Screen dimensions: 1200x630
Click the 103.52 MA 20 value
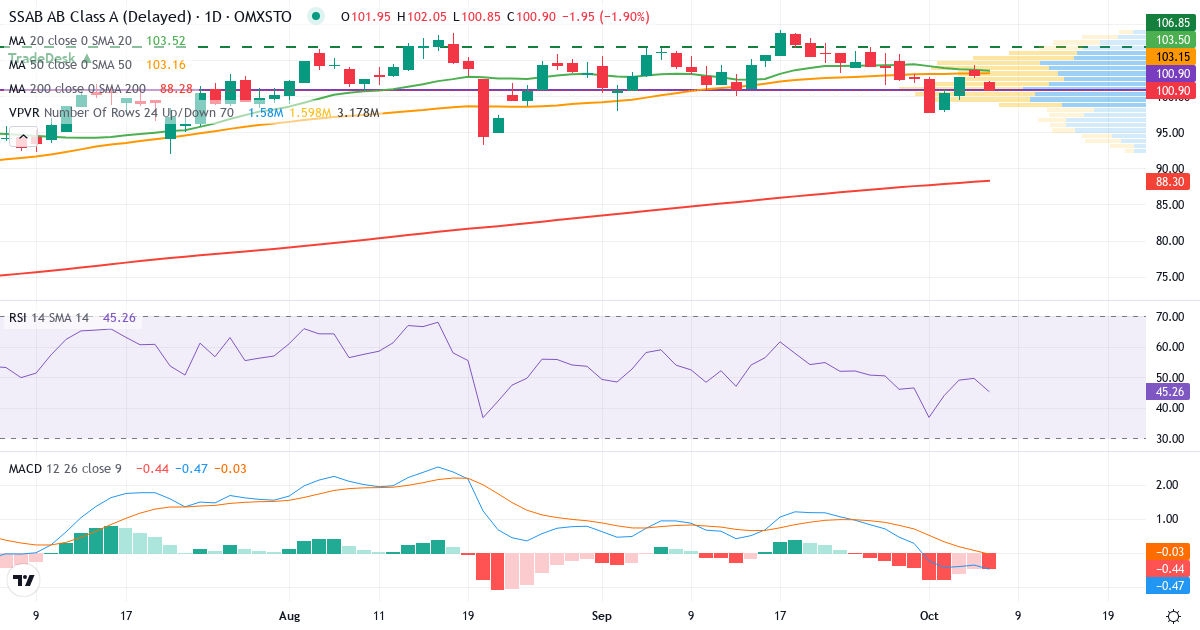click(x=165, y=40)
